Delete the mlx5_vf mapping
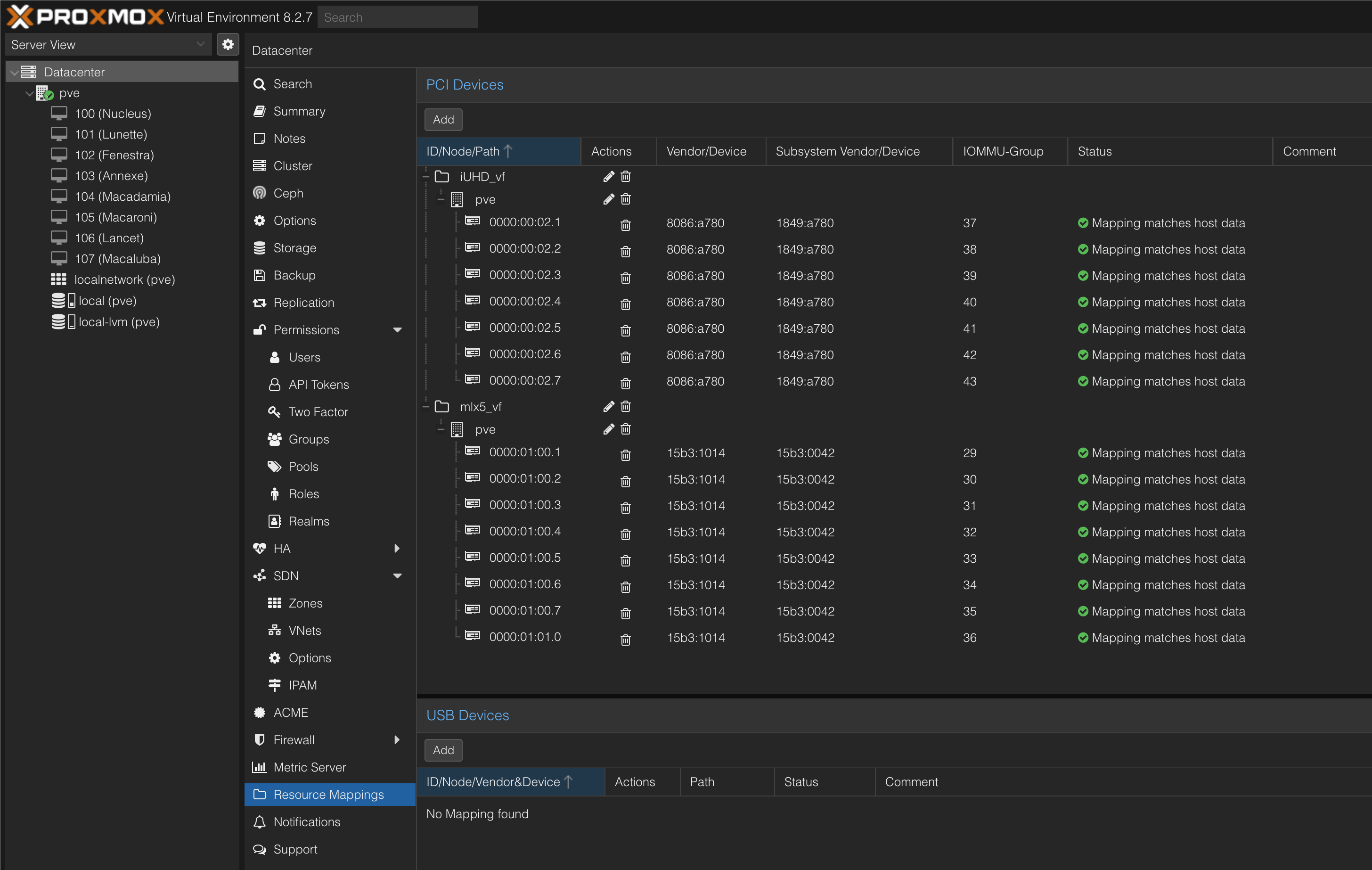This screenshot has height=870, width=1372. 625,406
